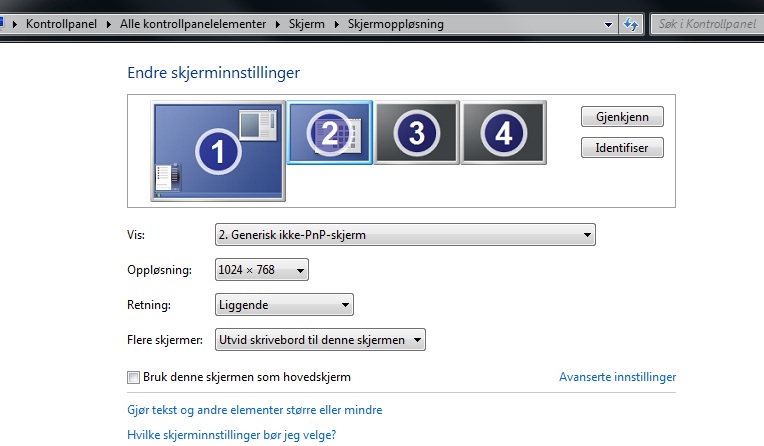The width and height of the screenshot is (764, 446).
Task: Select monitor 2 thumbnail
Action: 330,133
